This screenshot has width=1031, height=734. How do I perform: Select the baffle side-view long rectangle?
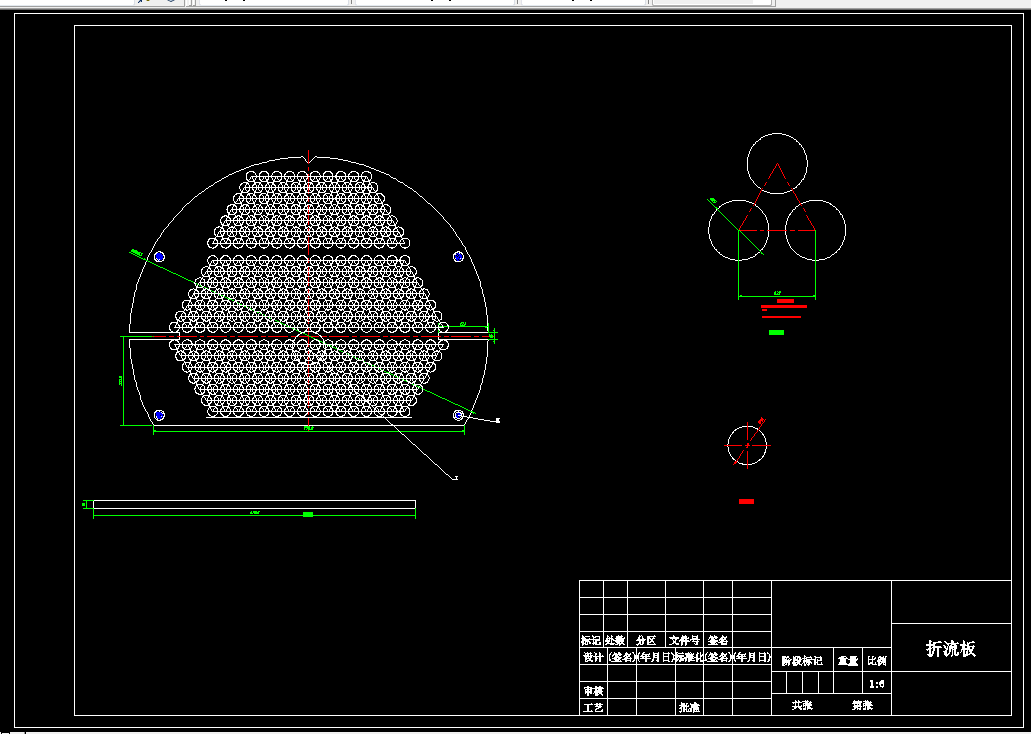pyautogui.click(x=254, y=504)
